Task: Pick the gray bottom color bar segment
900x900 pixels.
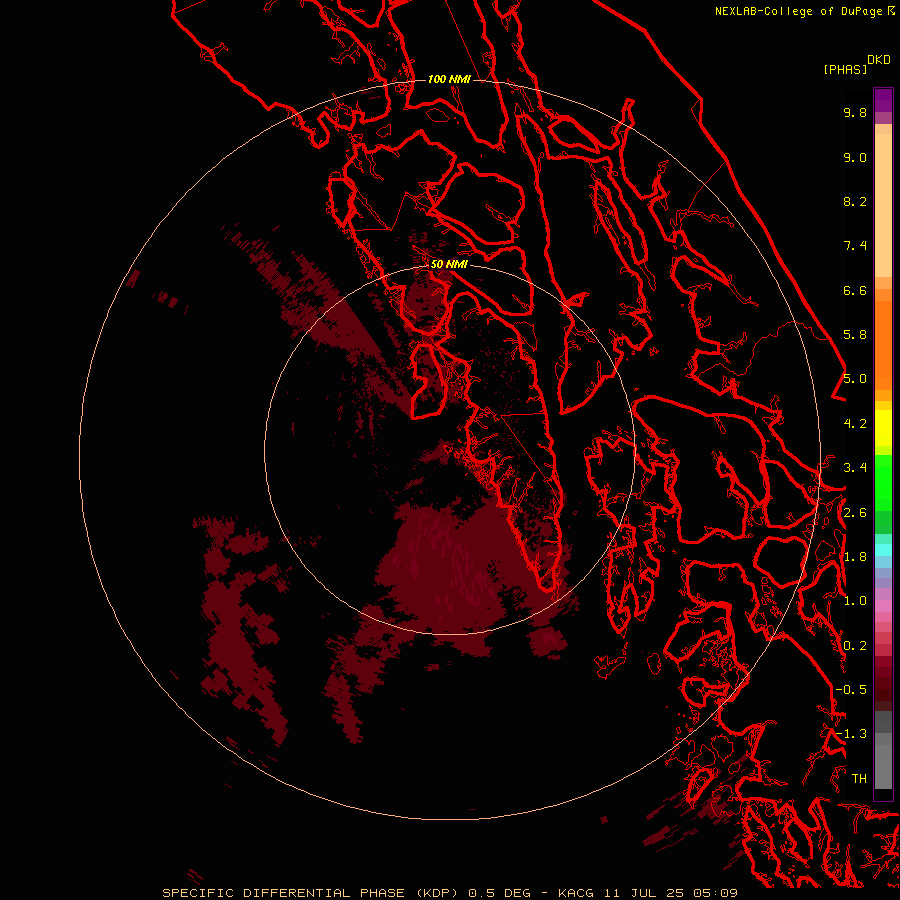Action: coord(883,766)
